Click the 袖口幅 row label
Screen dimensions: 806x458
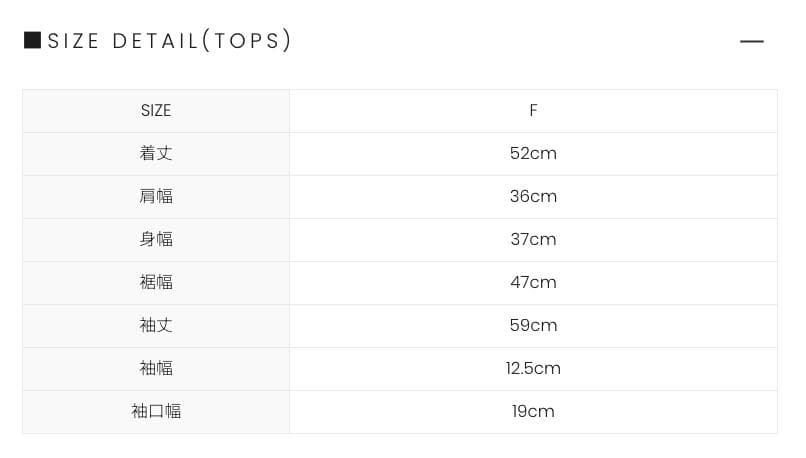coord(156,412)
